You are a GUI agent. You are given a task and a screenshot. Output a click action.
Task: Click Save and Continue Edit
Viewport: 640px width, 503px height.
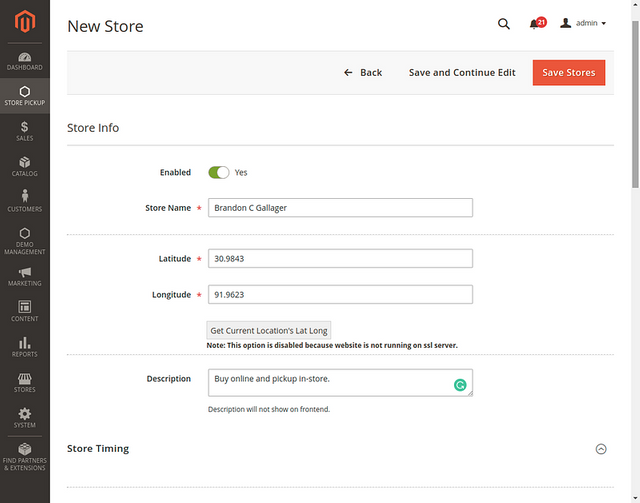(x=462, y=73)
